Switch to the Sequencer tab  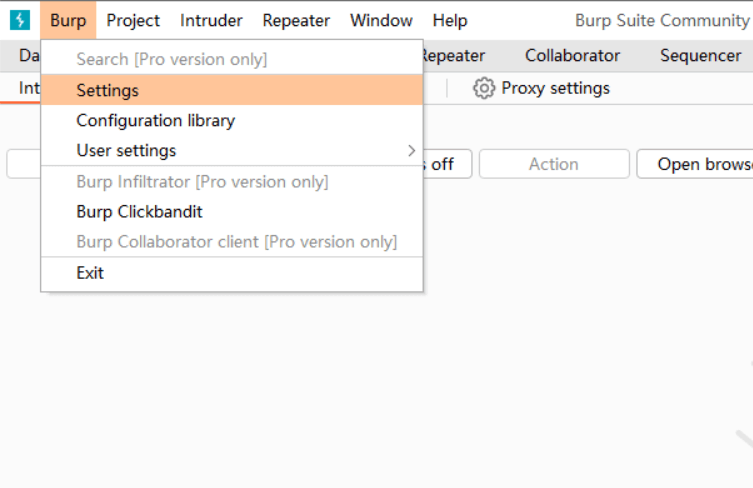[700, 56]
